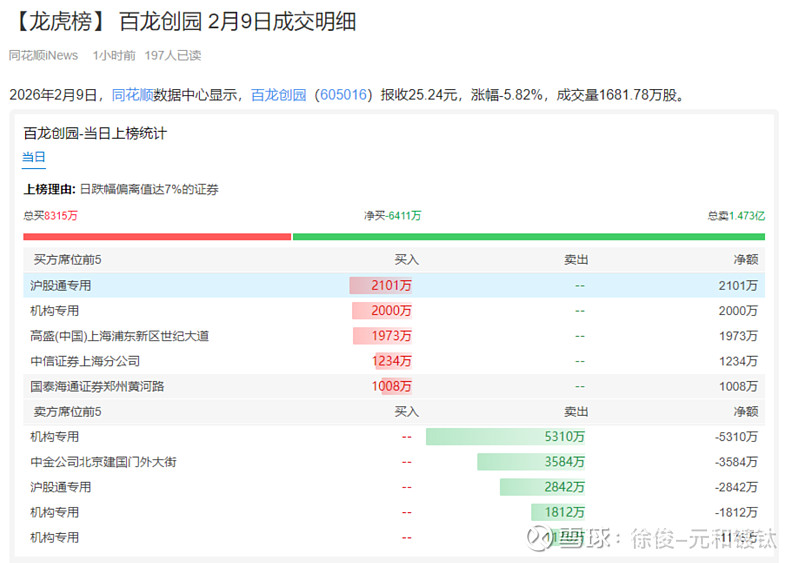Click the 1234万 buy amount bar
800x563 pixels.
click(391, 361)
